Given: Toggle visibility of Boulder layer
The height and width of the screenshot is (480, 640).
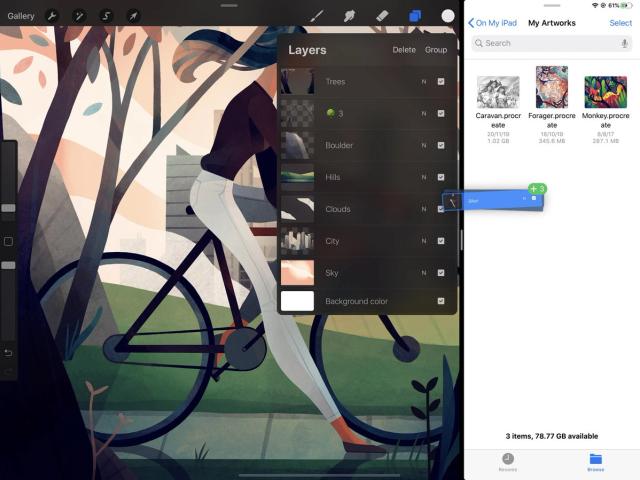Looking at the screenshot, I should point(441,145).
